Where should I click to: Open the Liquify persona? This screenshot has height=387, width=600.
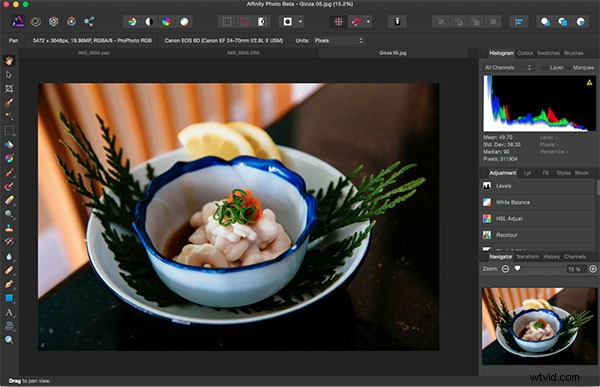(36, 21)
